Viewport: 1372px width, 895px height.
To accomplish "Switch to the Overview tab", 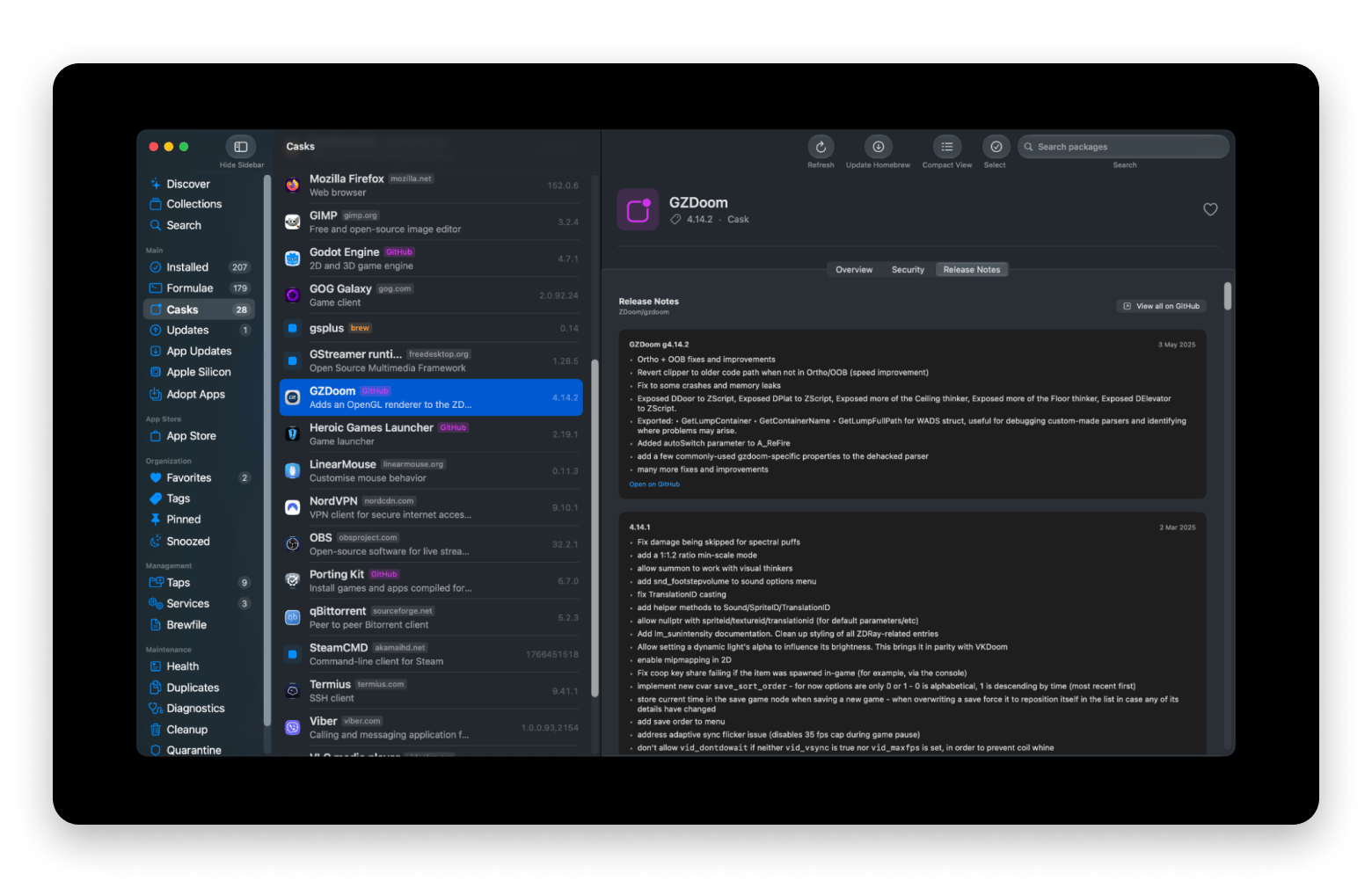I will pyautogui.click(x=854, y=270).
